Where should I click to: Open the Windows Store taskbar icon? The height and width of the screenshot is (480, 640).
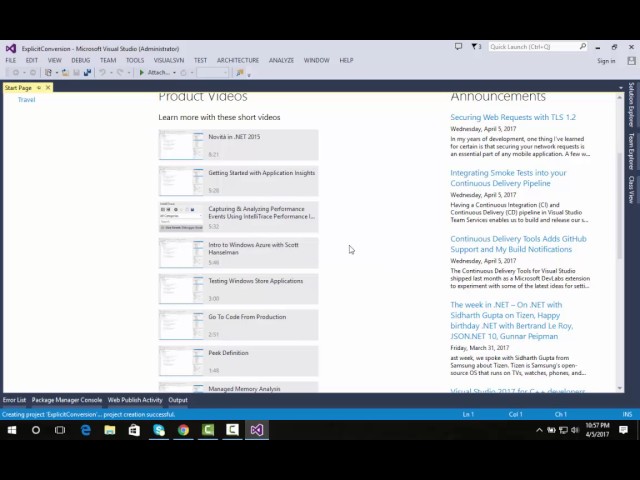pyautogui.click(x=134, y=430)
